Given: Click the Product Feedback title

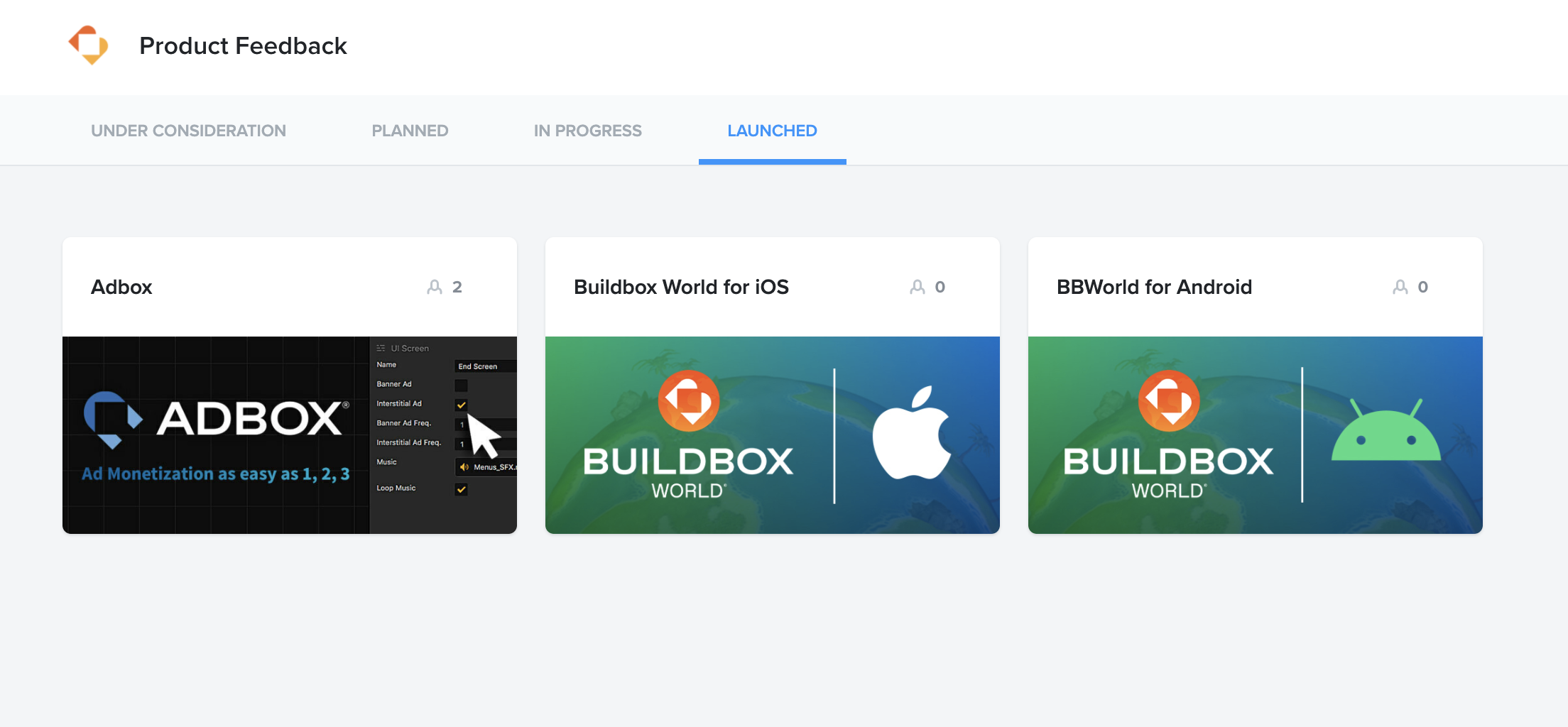Looking at the screenshot, I should click(243, 46).
